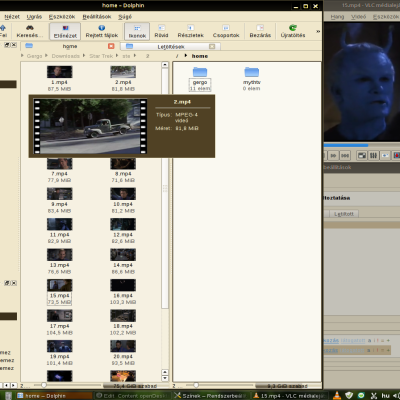Click the 7.mp4 file name

tap(59, 174)
